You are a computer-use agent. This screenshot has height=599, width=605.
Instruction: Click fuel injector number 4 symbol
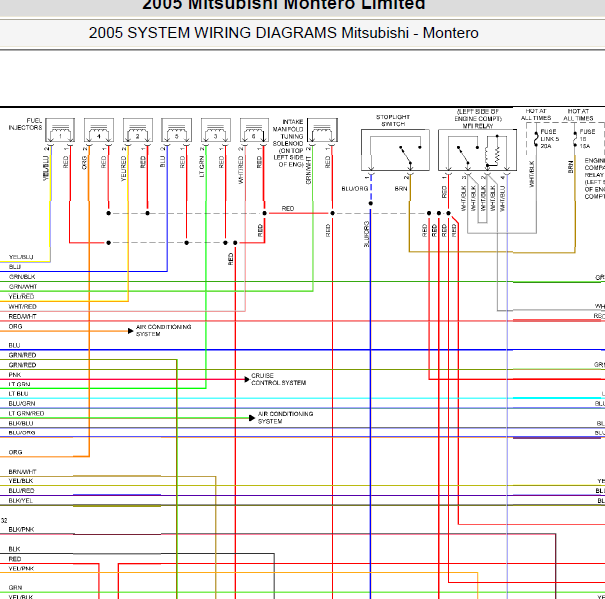coord(99,131)
